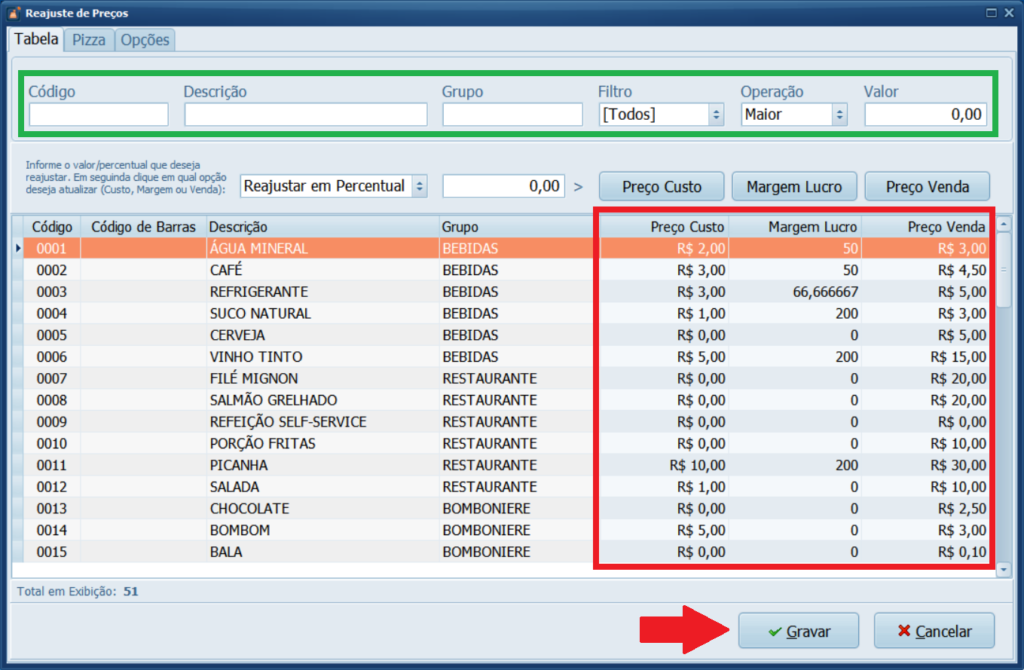Image resolution: width=1024 pixels, height=670 pixels.
Task: Click the Cancelar button
Action: [x=933, y=631]
